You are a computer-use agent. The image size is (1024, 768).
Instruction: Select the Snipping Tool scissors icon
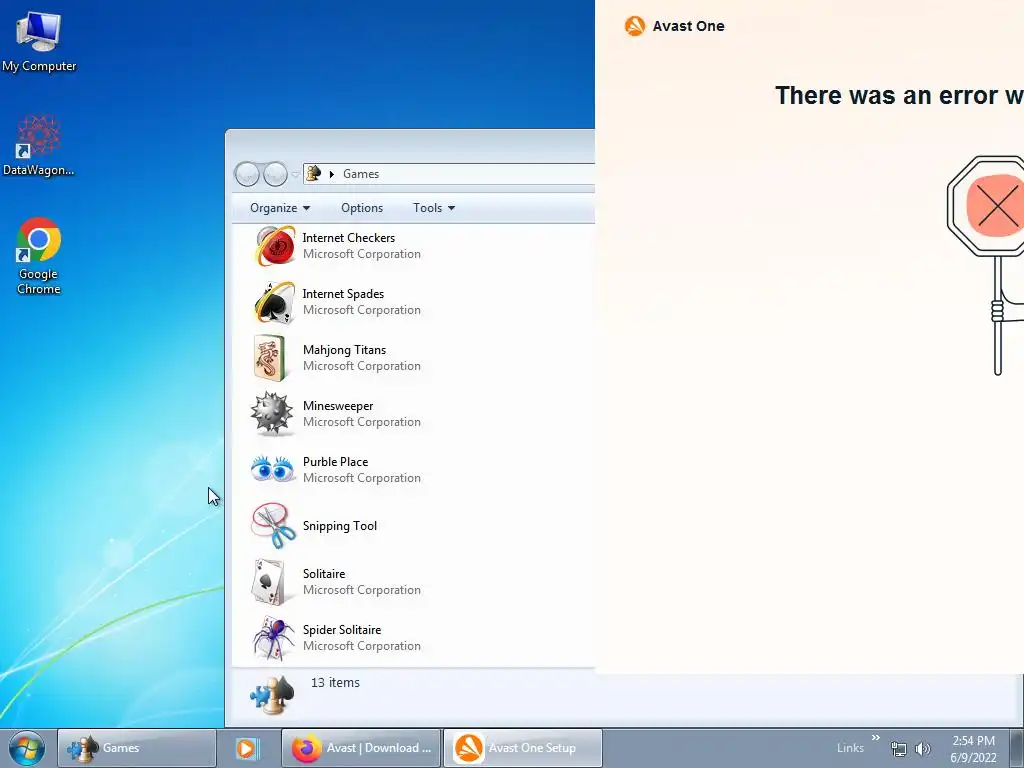coord(273,525)
